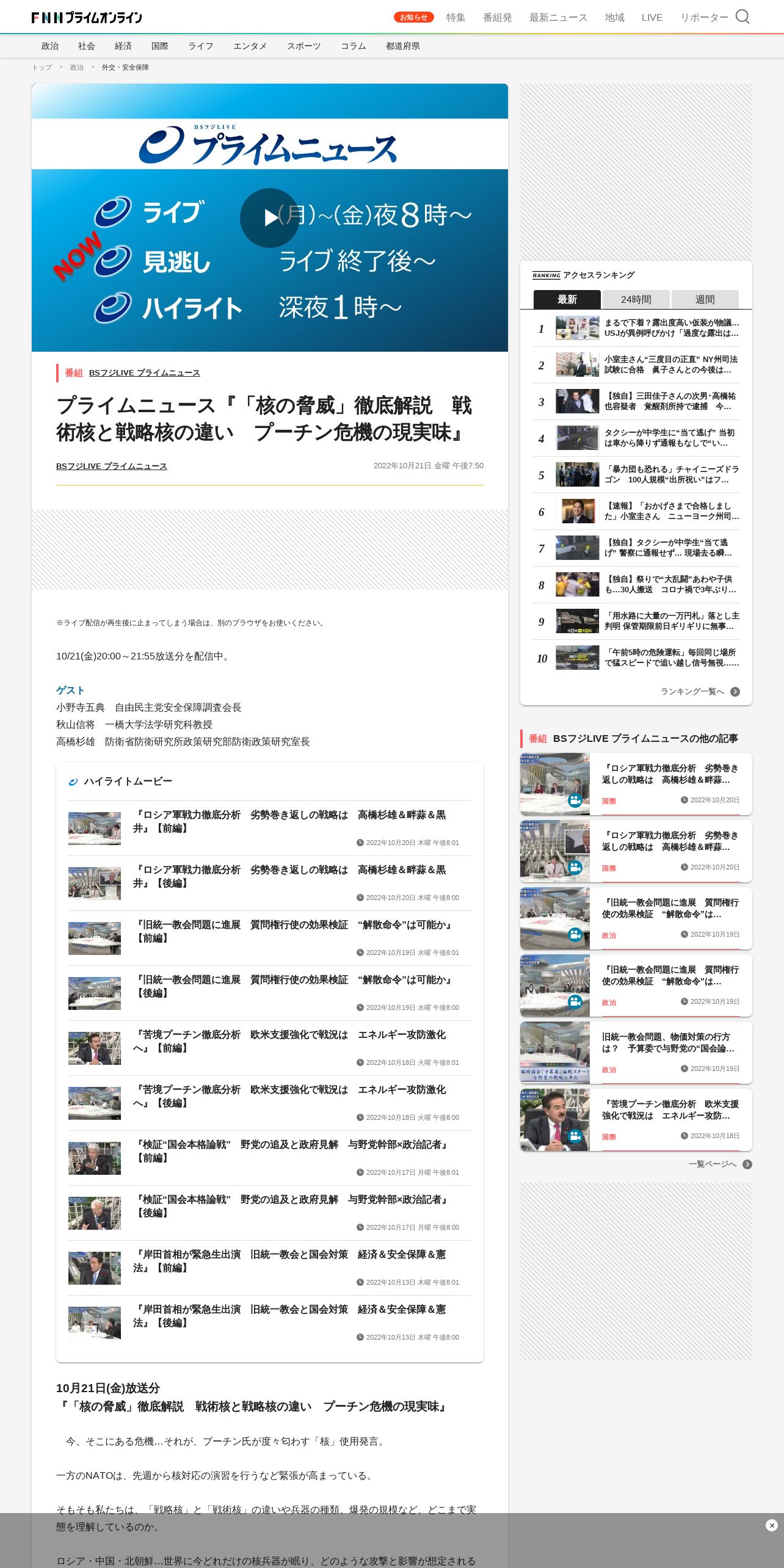The height and width of the screenshot is (1568, 784).
Task: Click arrow icon beside ランキング一覧へ
Action: 735,692
